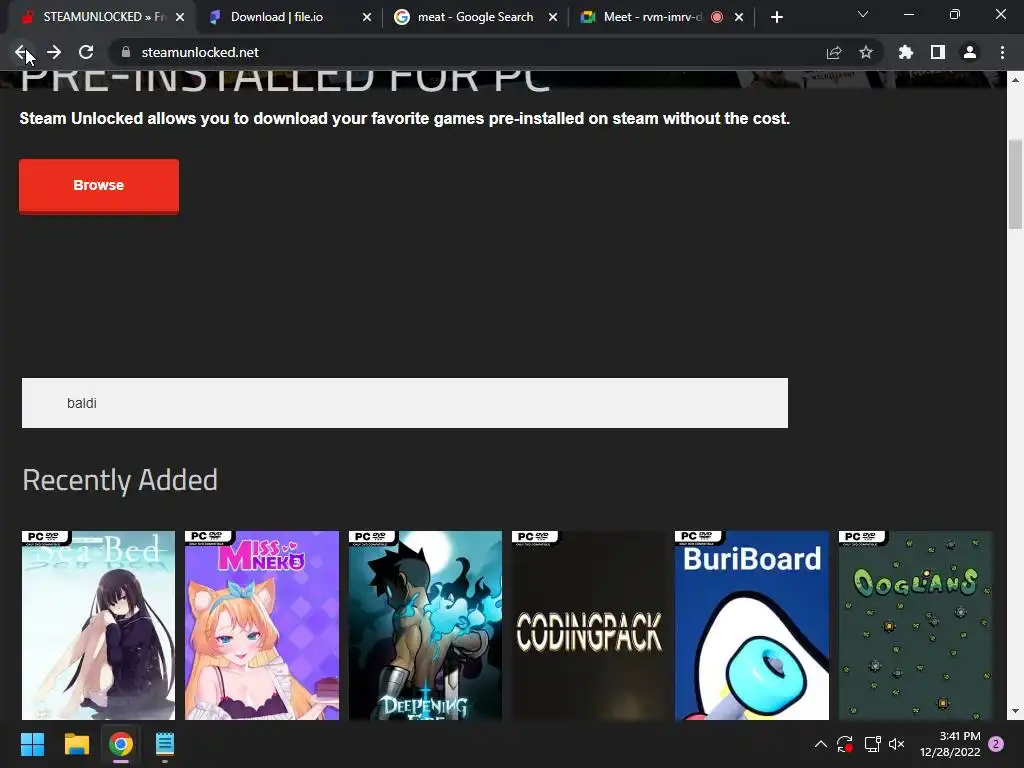Open the Windows Start menu
The image size is (1024, 768).
33,744
